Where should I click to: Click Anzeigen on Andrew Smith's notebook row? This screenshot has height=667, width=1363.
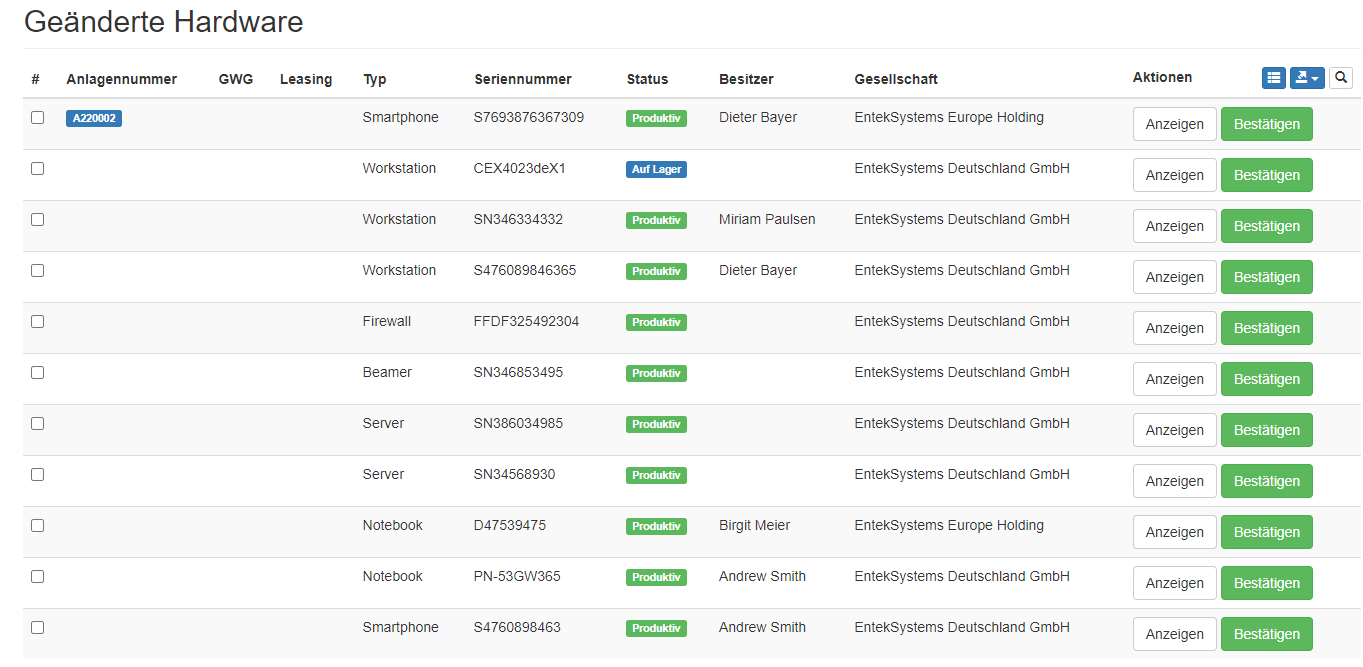click(1174, 582)
